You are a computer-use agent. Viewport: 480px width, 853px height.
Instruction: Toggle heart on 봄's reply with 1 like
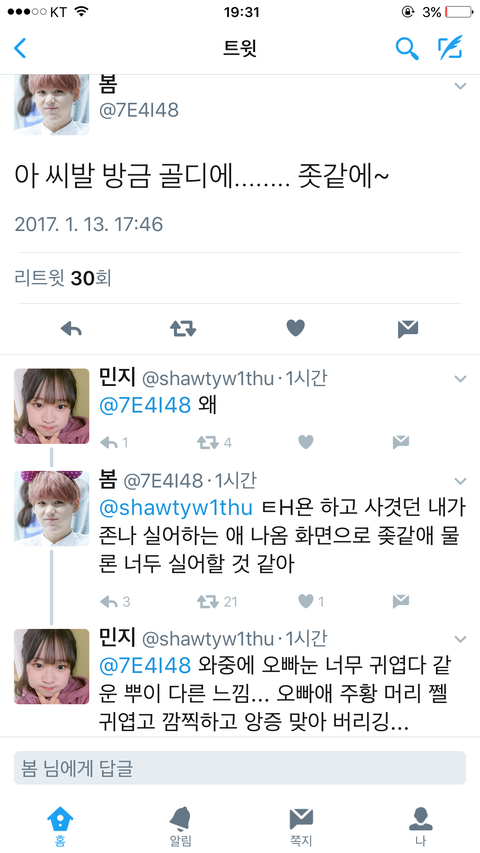[311, 601]
